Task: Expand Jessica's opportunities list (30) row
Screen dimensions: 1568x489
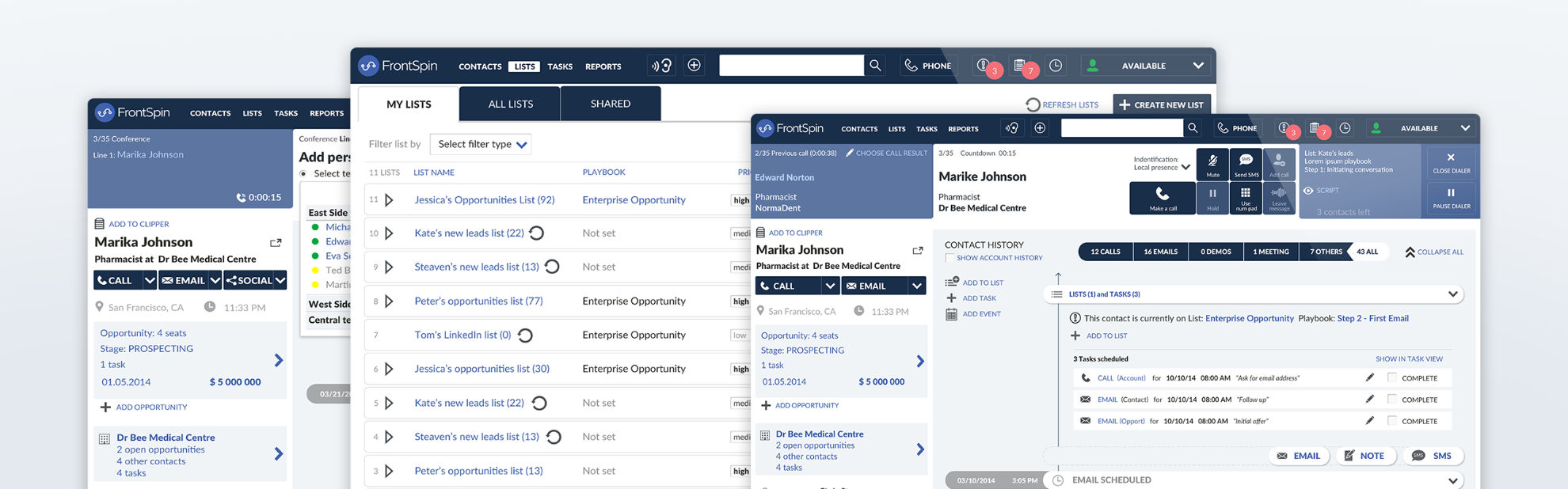Action: (389, 369)
